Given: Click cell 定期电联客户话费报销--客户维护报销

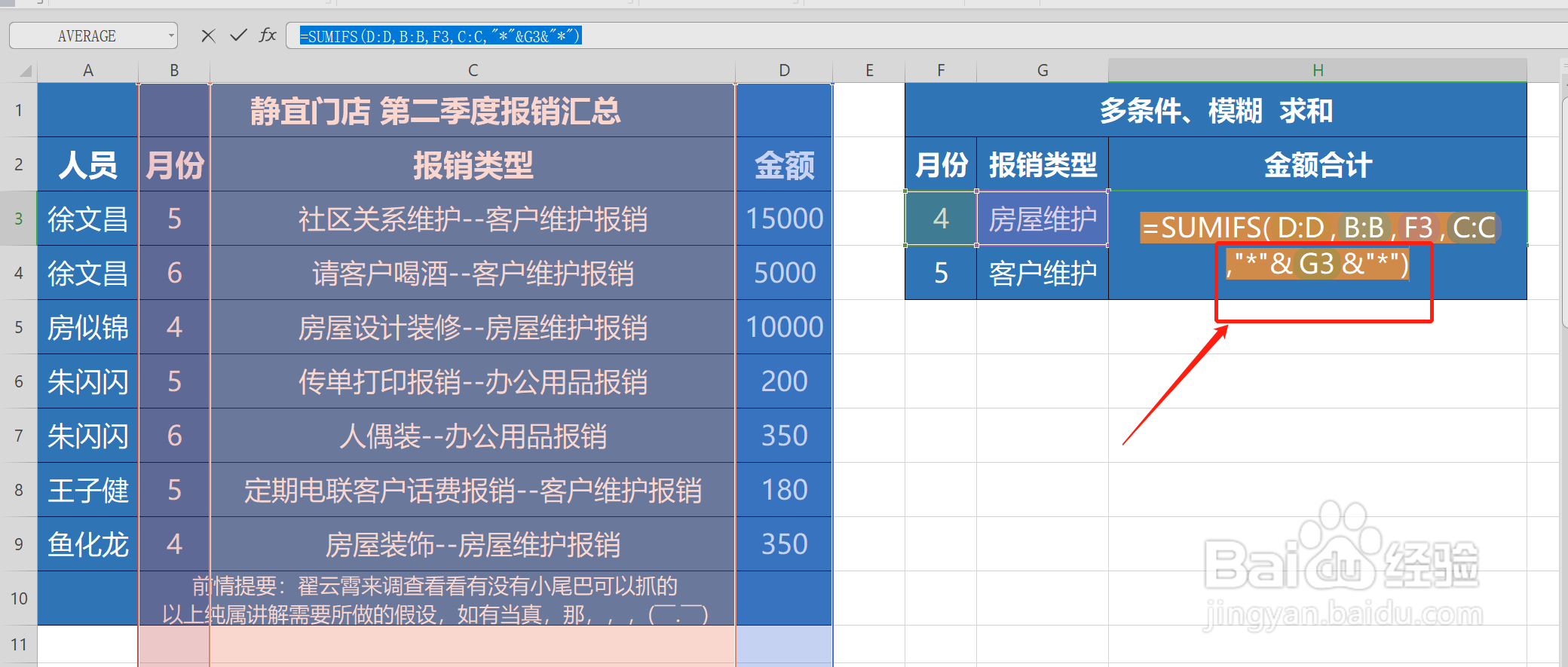Looking at the screenshot, I should 473,490.
